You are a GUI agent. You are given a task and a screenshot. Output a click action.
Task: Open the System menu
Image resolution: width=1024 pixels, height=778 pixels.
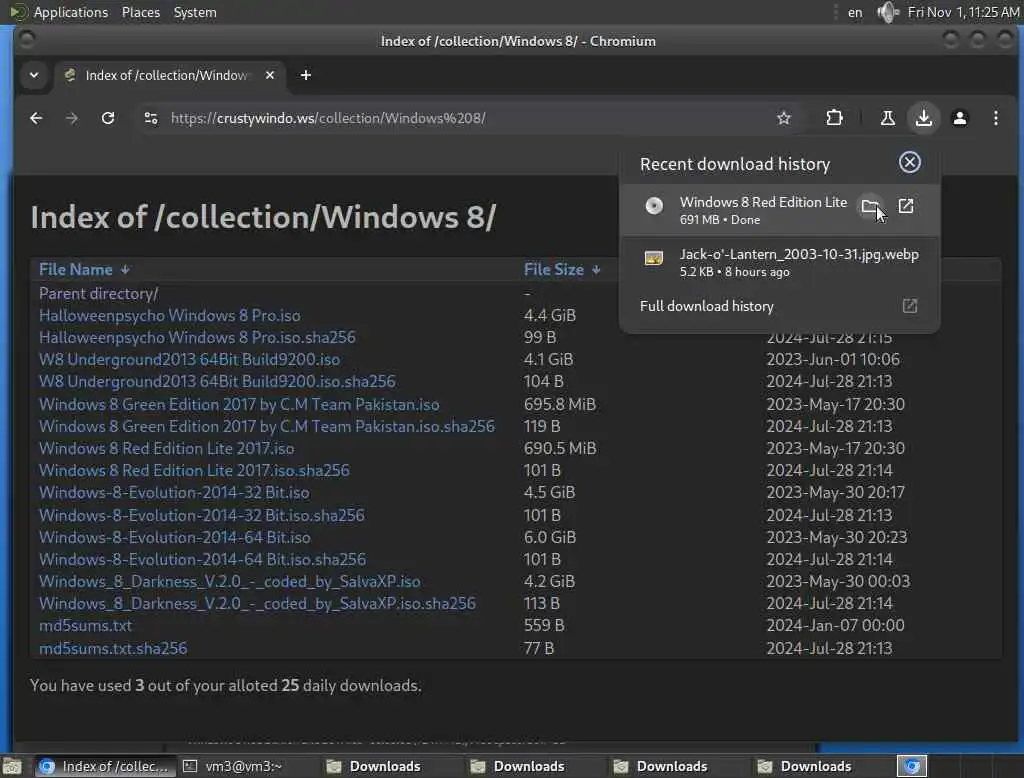[x=195, y=12]
